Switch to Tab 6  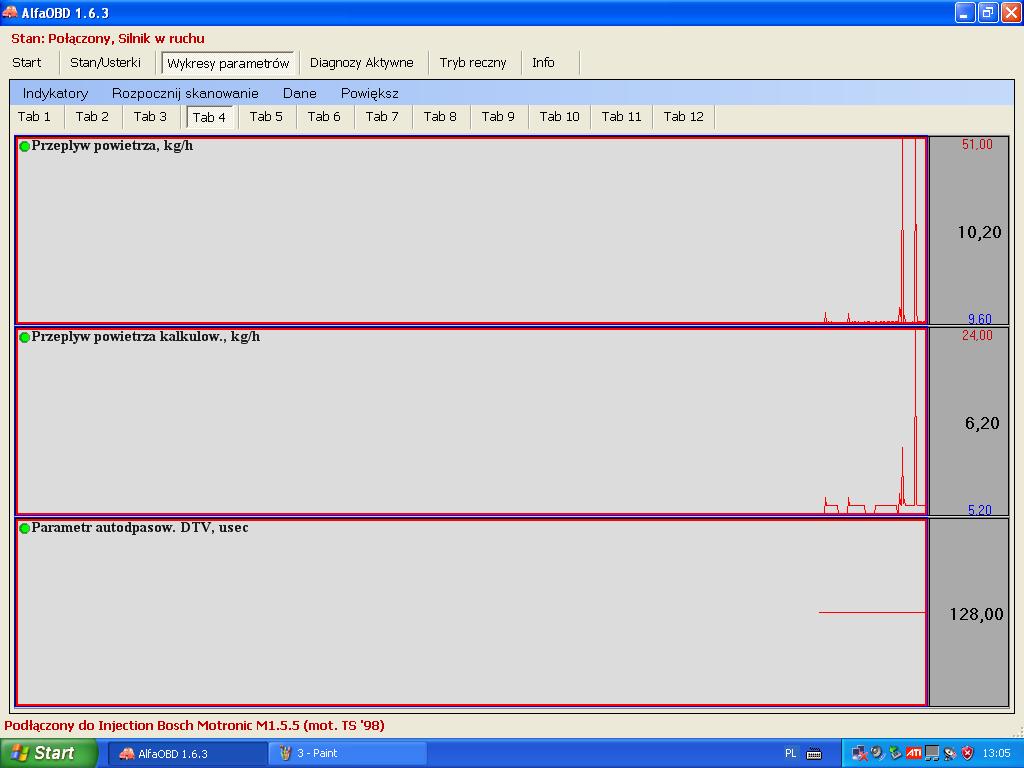(324, 117)
